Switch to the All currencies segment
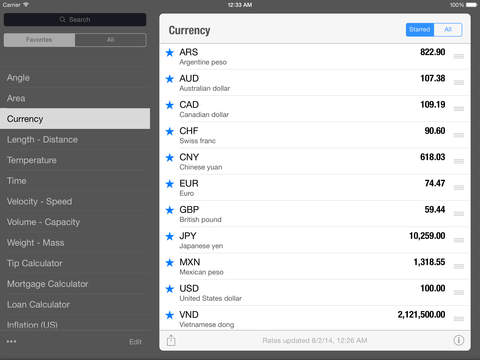 click(x=448, y=30)
